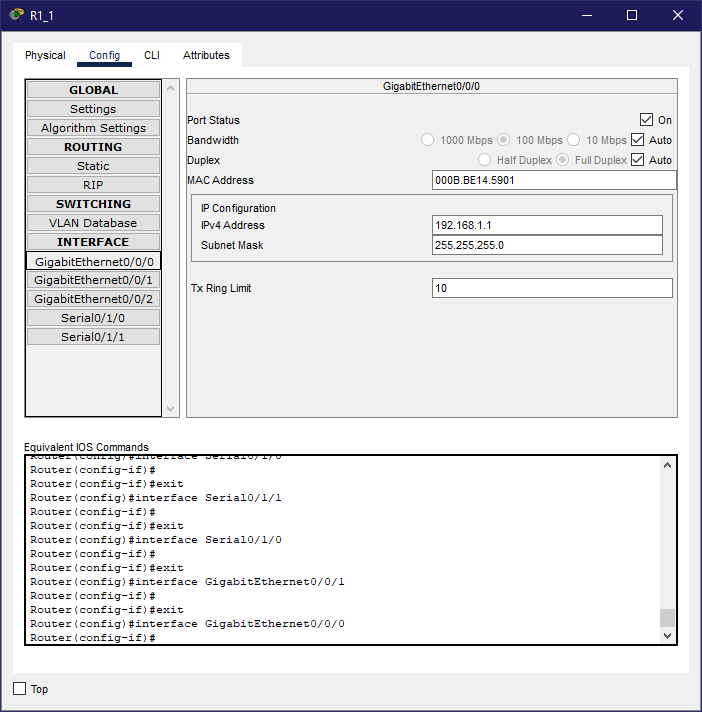
Task: Toggle the Port Status On checkbox
Action: [x=646, y=120]
